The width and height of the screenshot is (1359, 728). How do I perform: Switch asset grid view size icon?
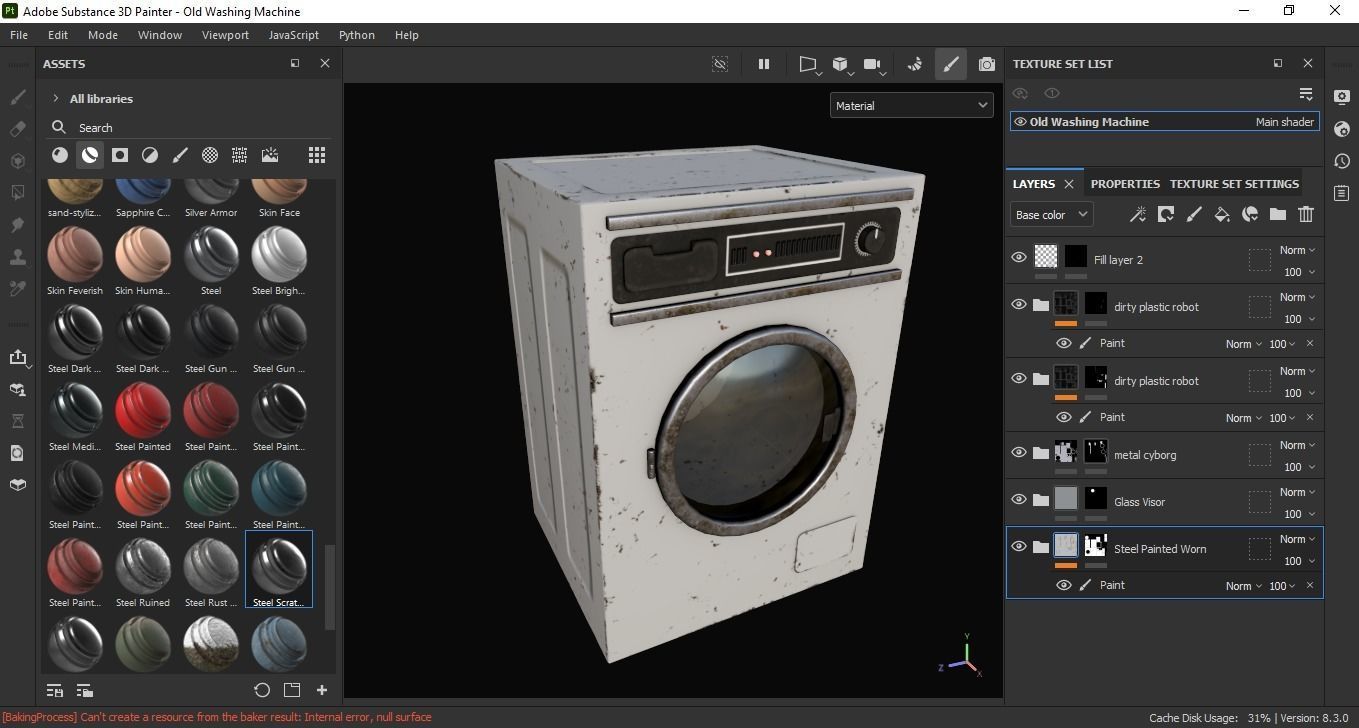[317, 155]
